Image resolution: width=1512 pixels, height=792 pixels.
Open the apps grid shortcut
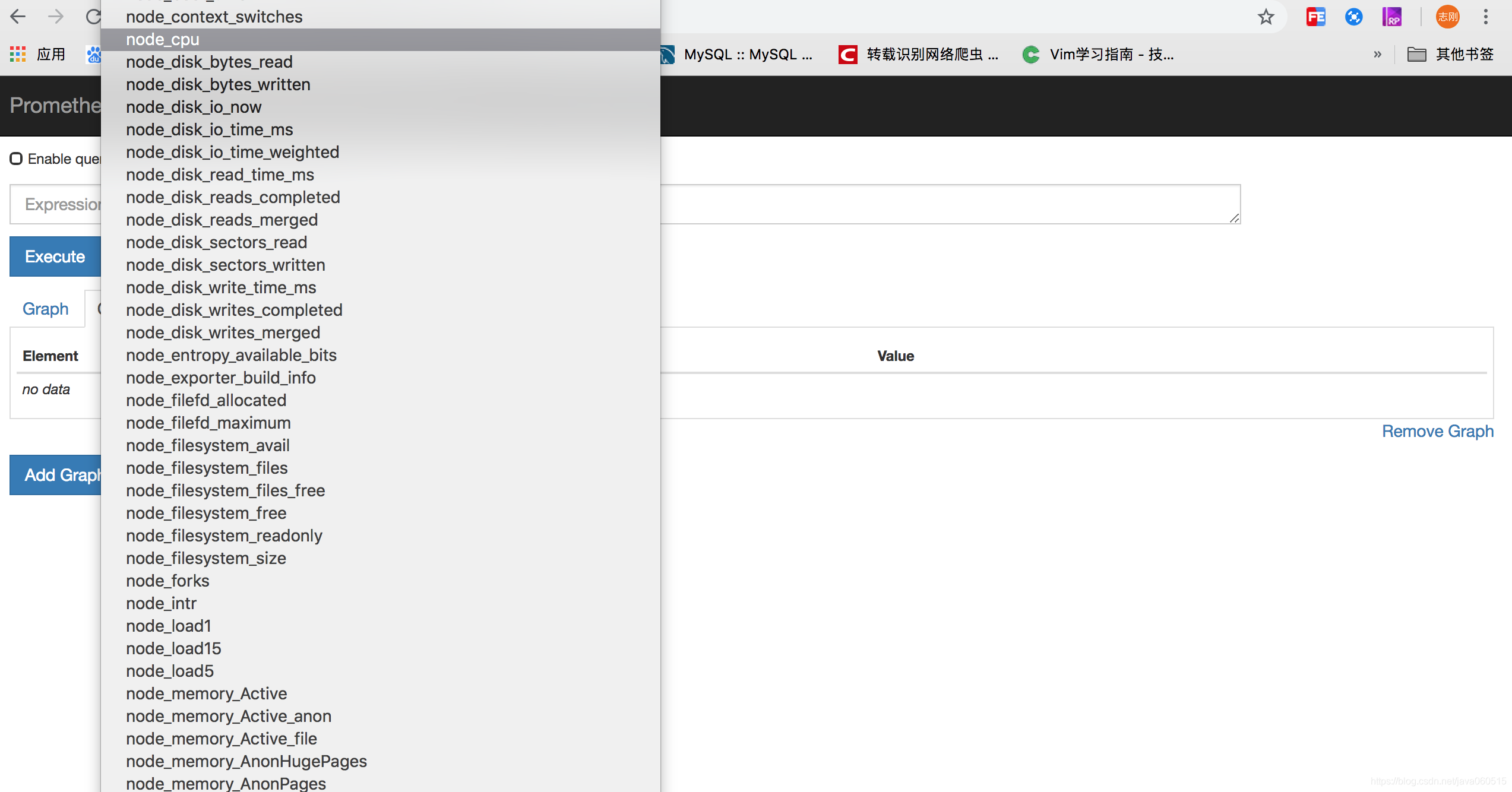18,54
